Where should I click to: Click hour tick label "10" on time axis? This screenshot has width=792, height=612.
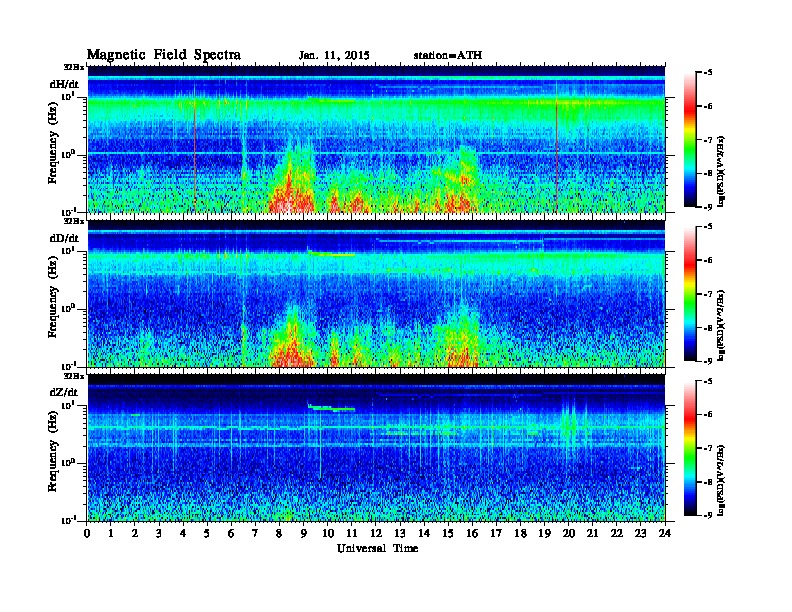[328, 533]
